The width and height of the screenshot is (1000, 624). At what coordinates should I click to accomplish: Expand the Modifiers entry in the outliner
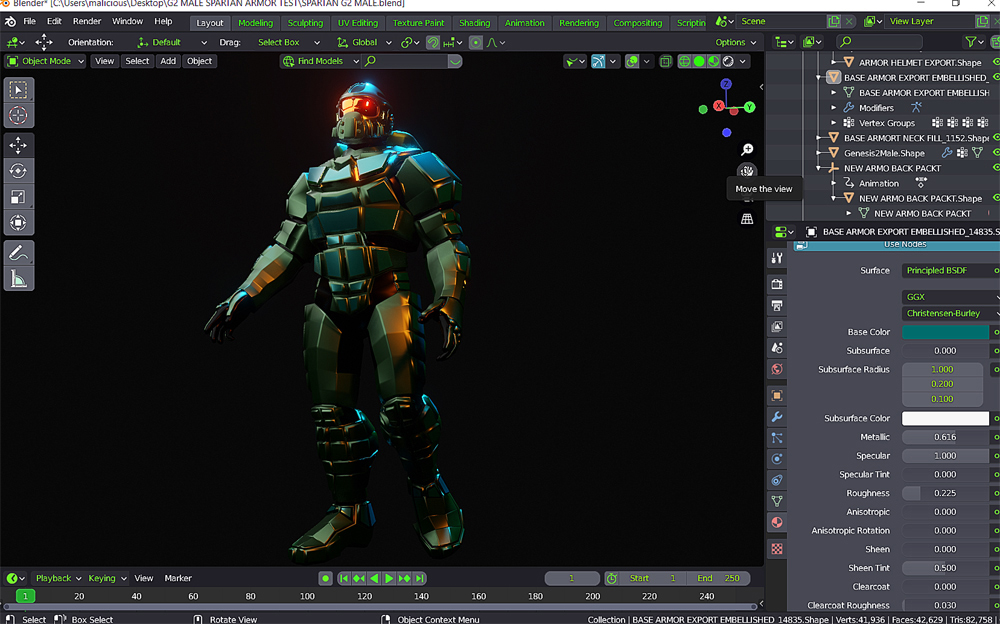(835, 108)
